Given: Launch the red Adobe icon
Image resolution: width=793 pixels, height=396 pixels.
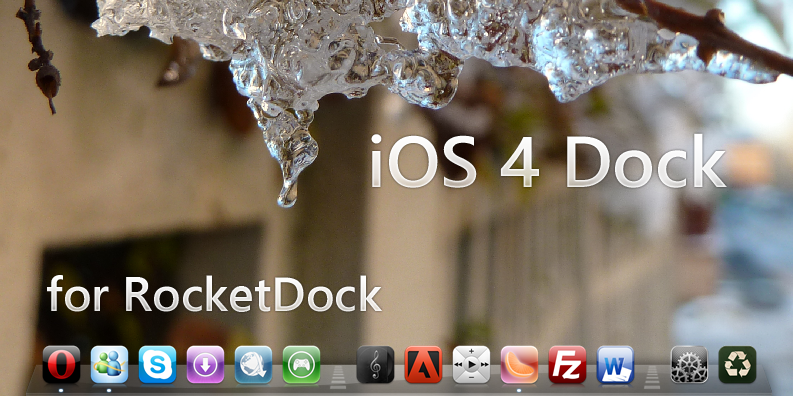Looking at the screenshot, I should coord(423,364).
